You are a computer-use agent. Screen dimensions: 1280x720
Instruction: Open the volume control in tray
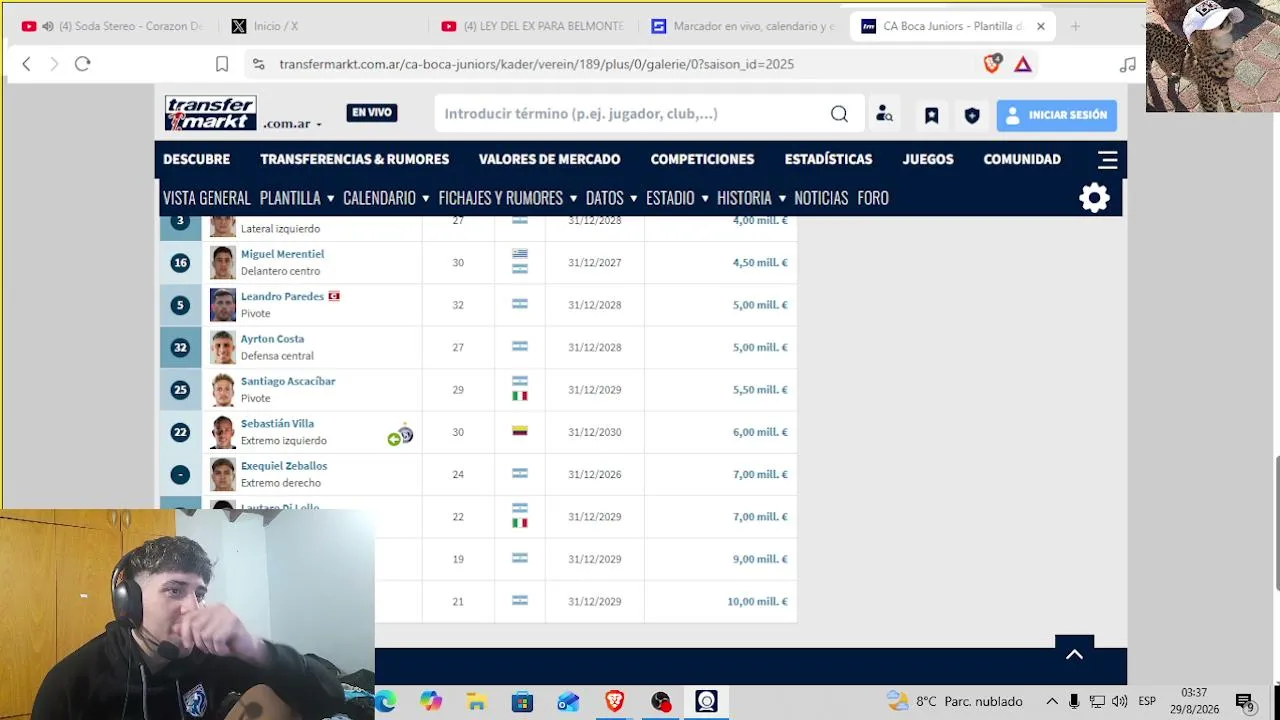tap(1119, 701)
